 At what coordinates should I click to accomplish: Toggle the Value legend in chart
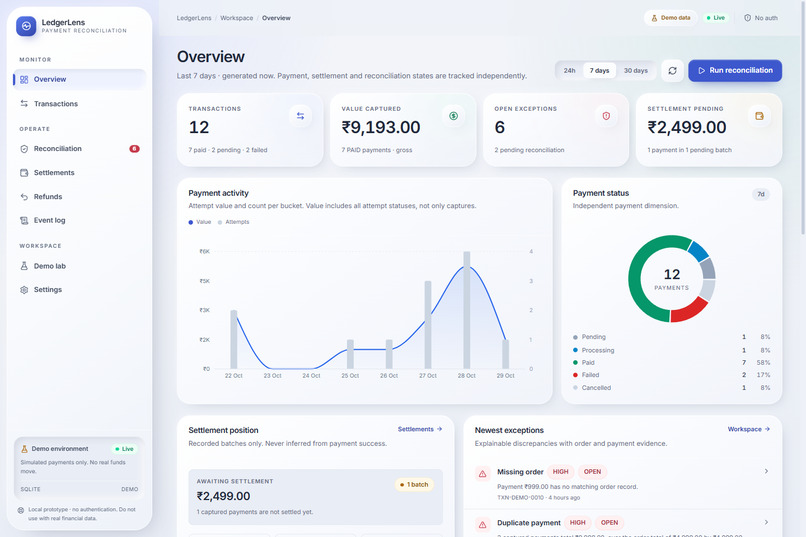point(200,222)
